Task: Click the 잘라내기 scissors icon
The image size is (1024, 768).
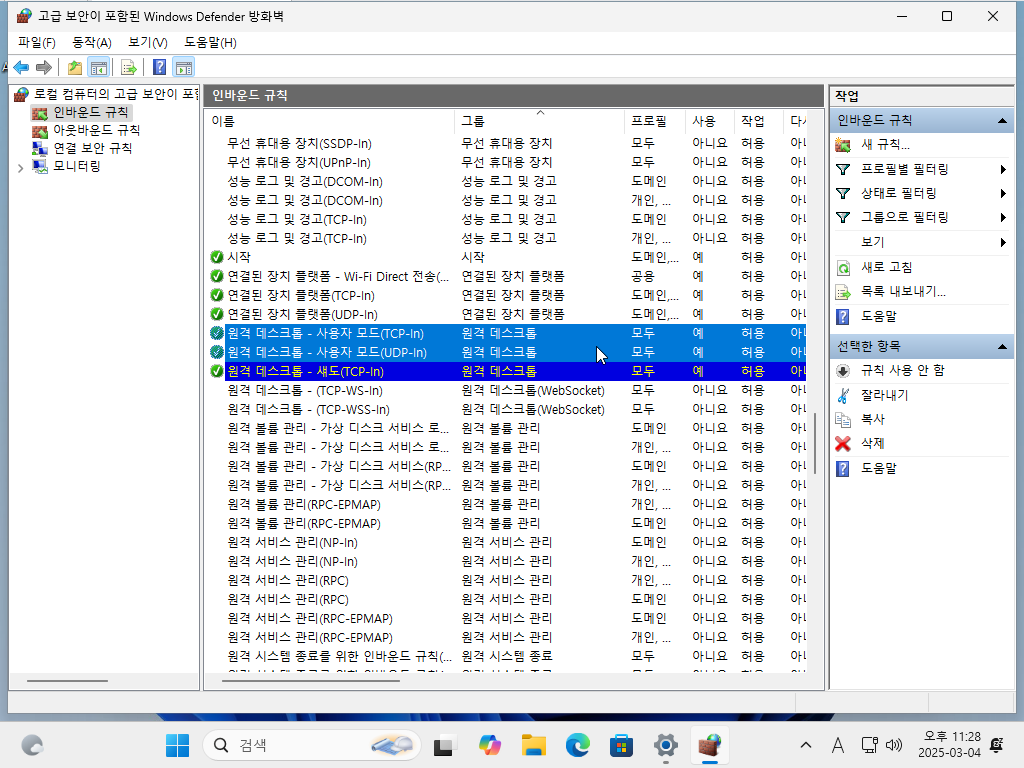Action: click(x=843, y=395)
